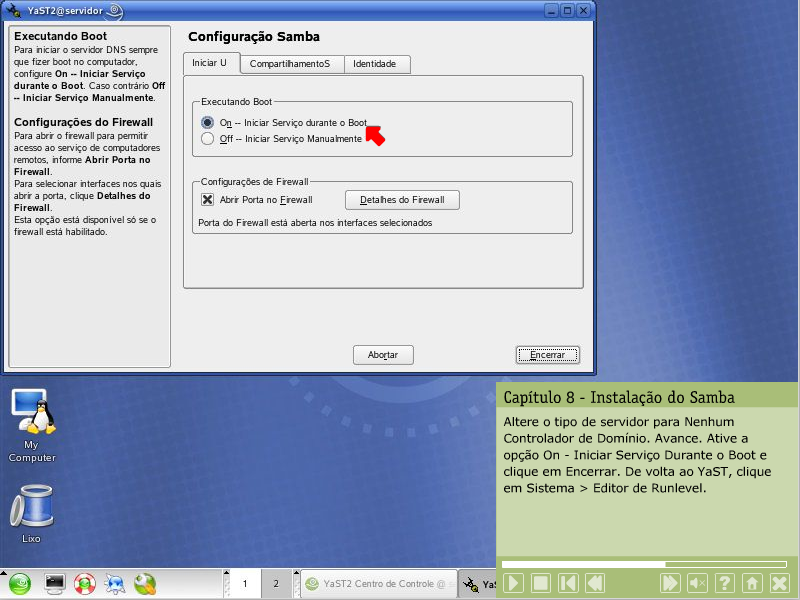Screen dimensions: 800x600
Task: Launch the terminal from the taskbar
Action: (x=54, y=583)
